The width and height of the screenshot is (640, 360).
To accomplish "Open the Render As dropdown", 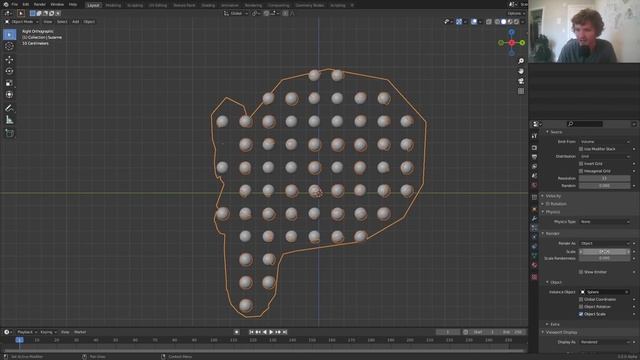I will [604, 243].
